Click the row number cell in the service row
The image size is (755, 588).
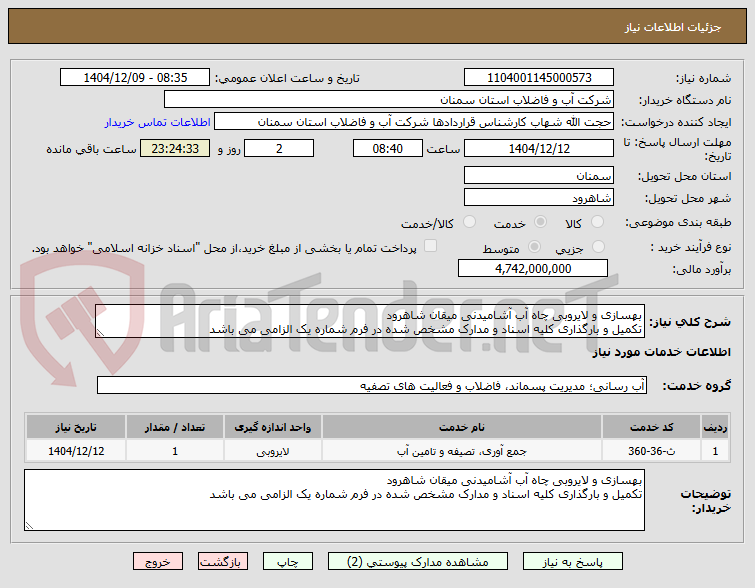715,451
